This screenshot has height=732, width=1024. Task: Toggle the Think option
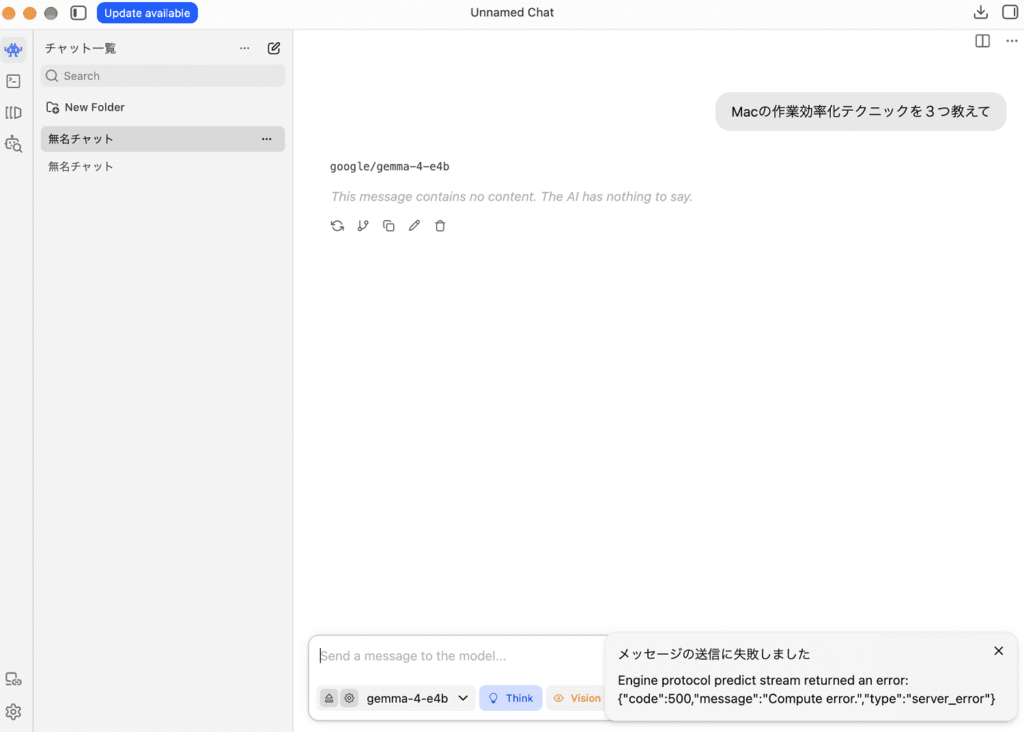click(x=511, y=698)
